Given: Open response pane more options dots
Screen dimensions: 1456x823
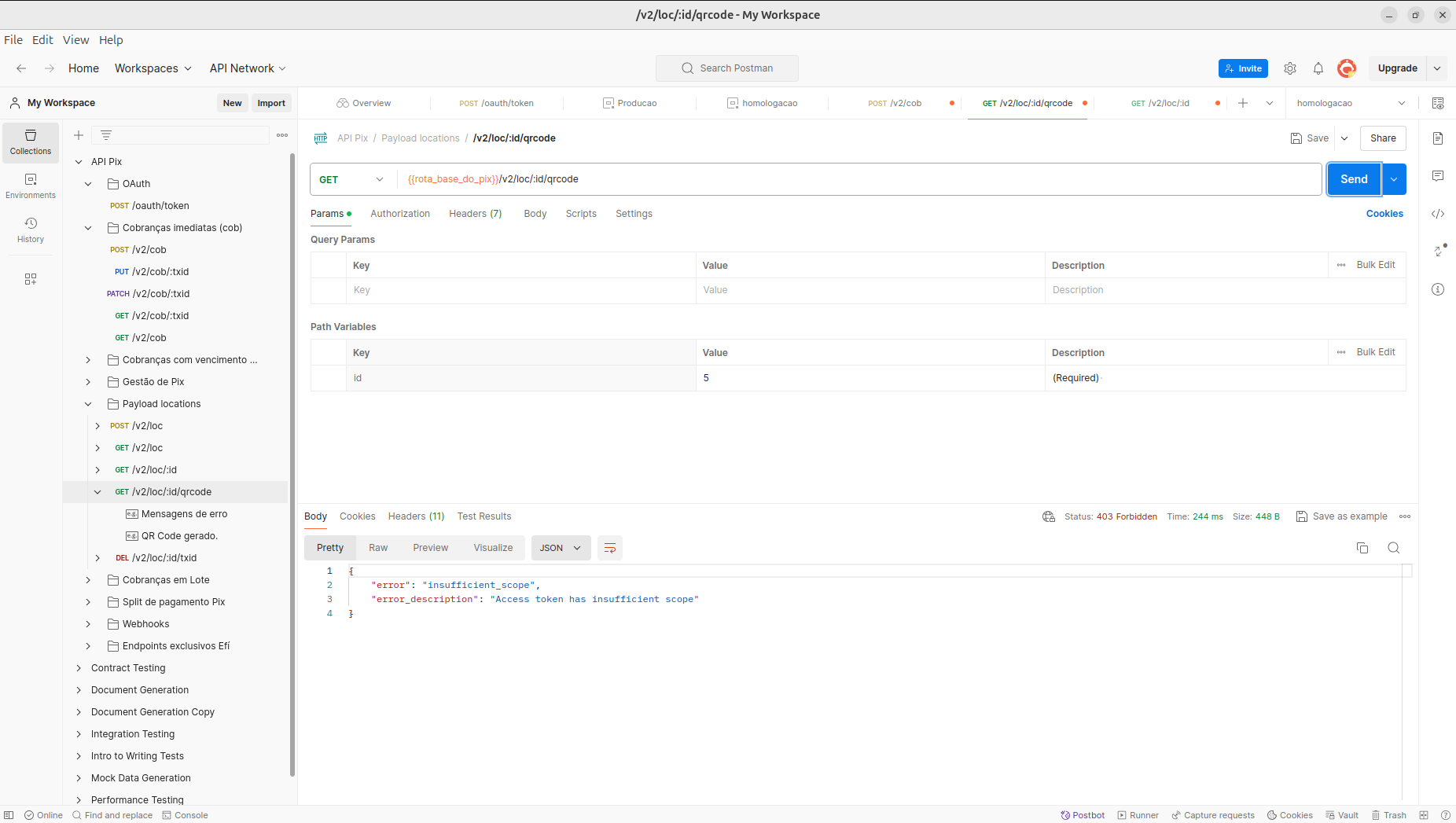Looking at the screenshot, I should pyautogui.click(x=1405, y=516).
